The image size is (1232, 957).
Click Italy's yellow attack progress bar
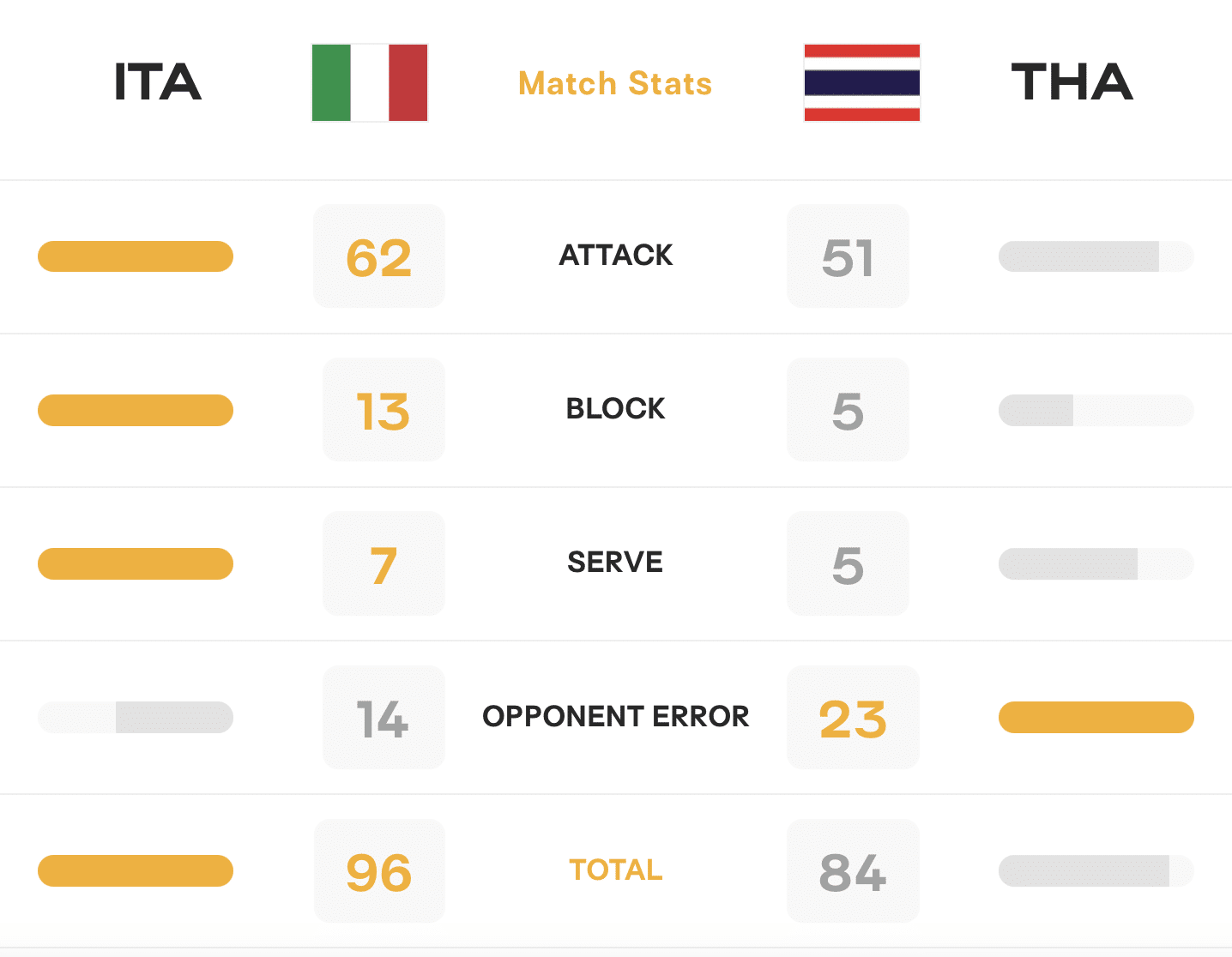pos(136,256)
